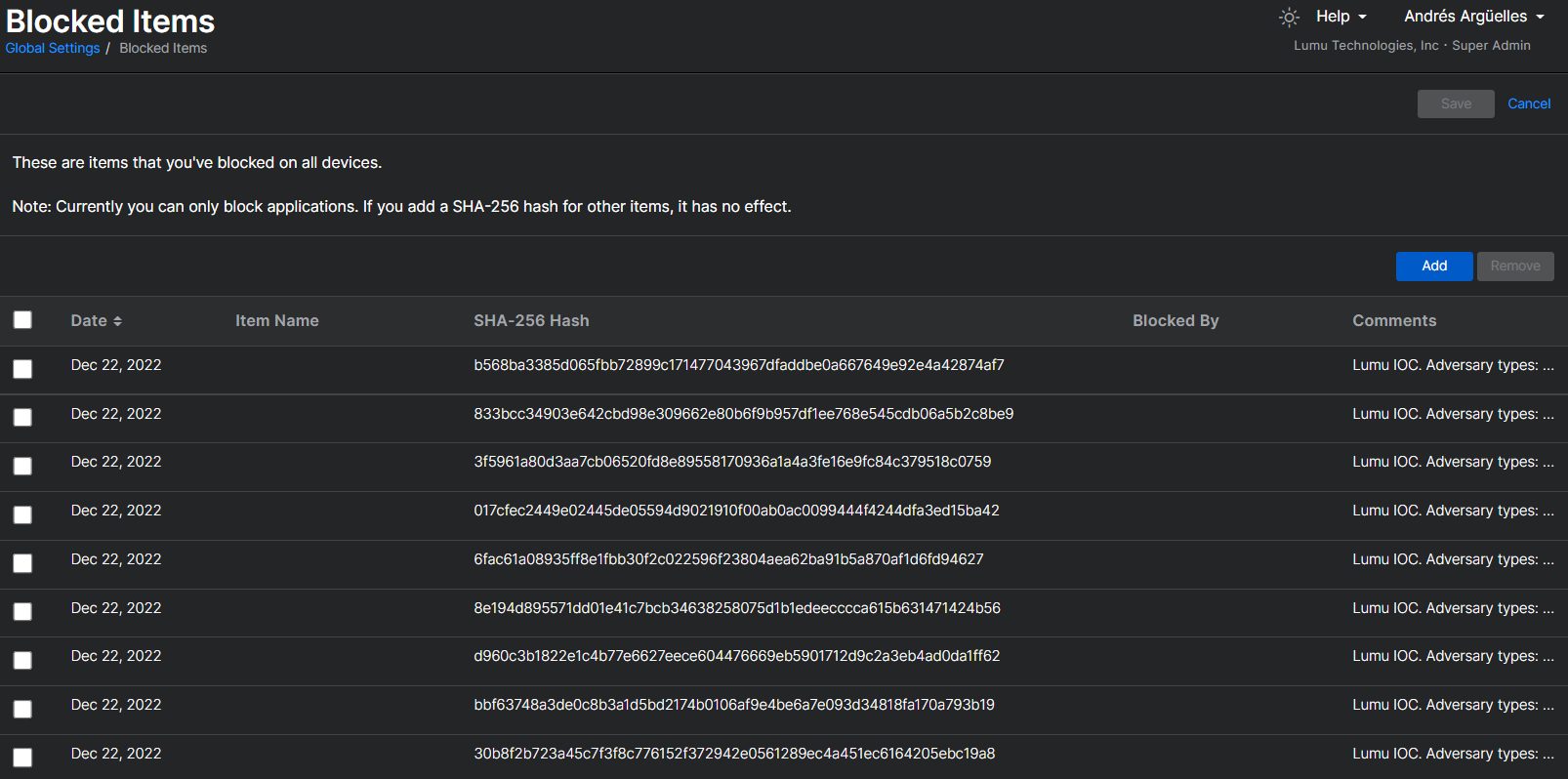1568x779 pixels.
Task: Check the box for hash starting 8e194d89
Action: tap(22, 612)
